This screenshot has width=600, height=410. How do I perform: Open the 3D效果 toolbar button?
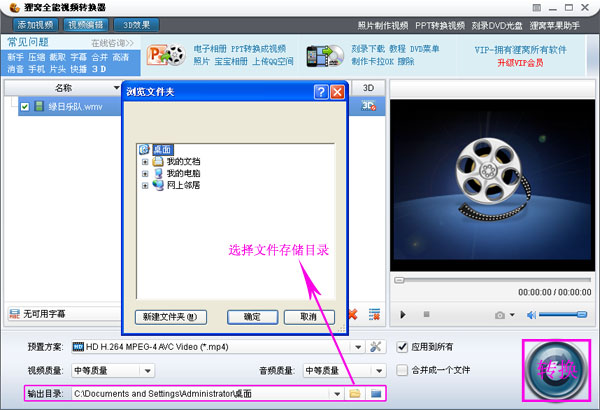[x=137, y=25]
